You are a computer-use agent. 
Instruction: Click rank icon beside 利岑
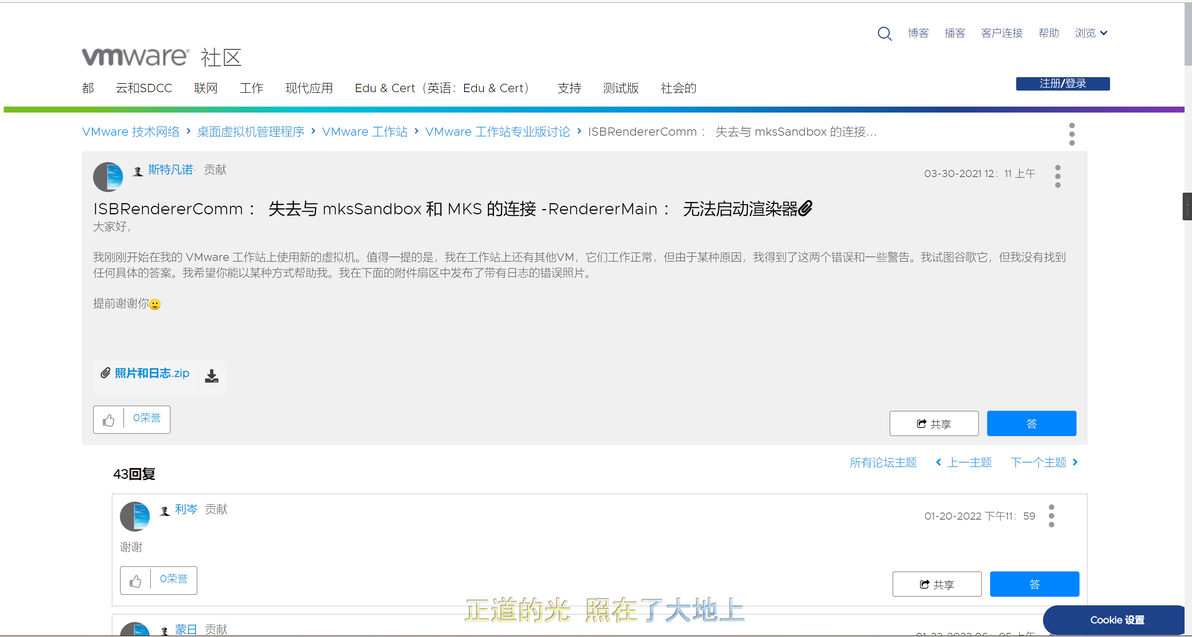[x=164, y=511]
